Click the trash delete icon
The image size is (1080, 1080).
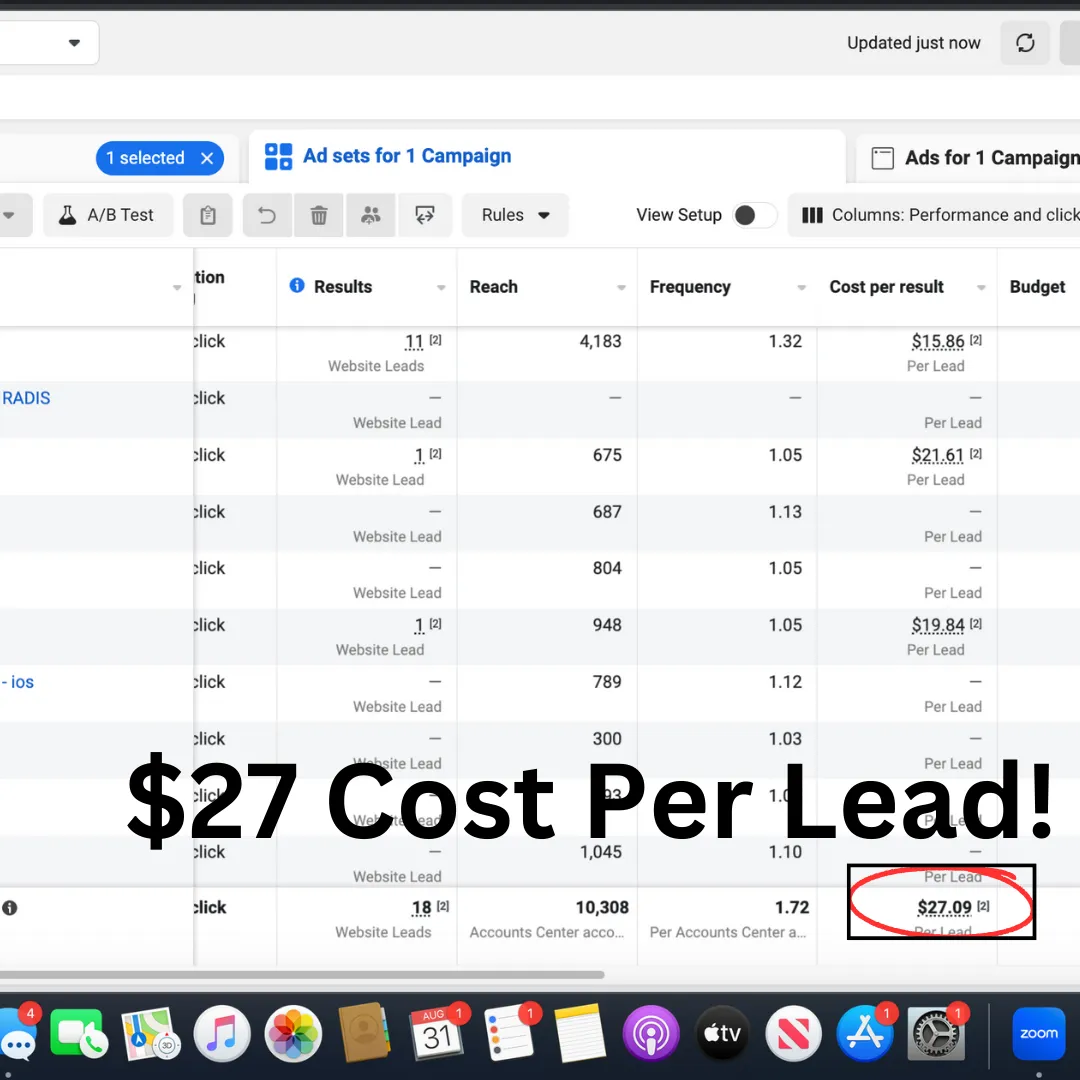coord(319,216)
